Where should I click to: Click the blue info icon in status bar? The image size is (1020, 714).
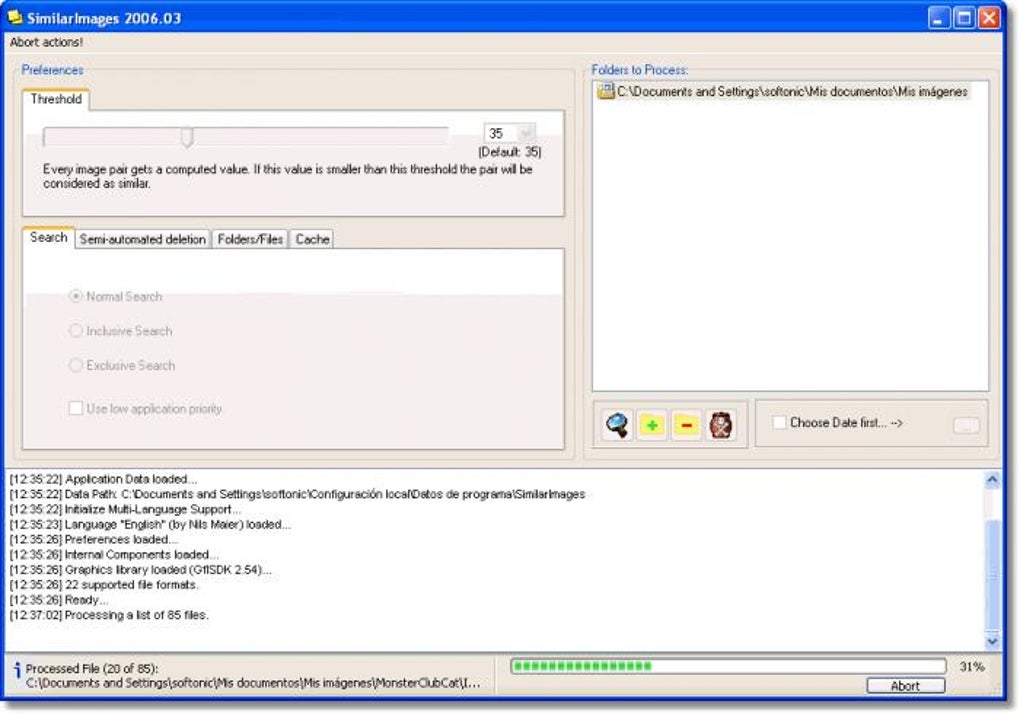click(17, 670)
